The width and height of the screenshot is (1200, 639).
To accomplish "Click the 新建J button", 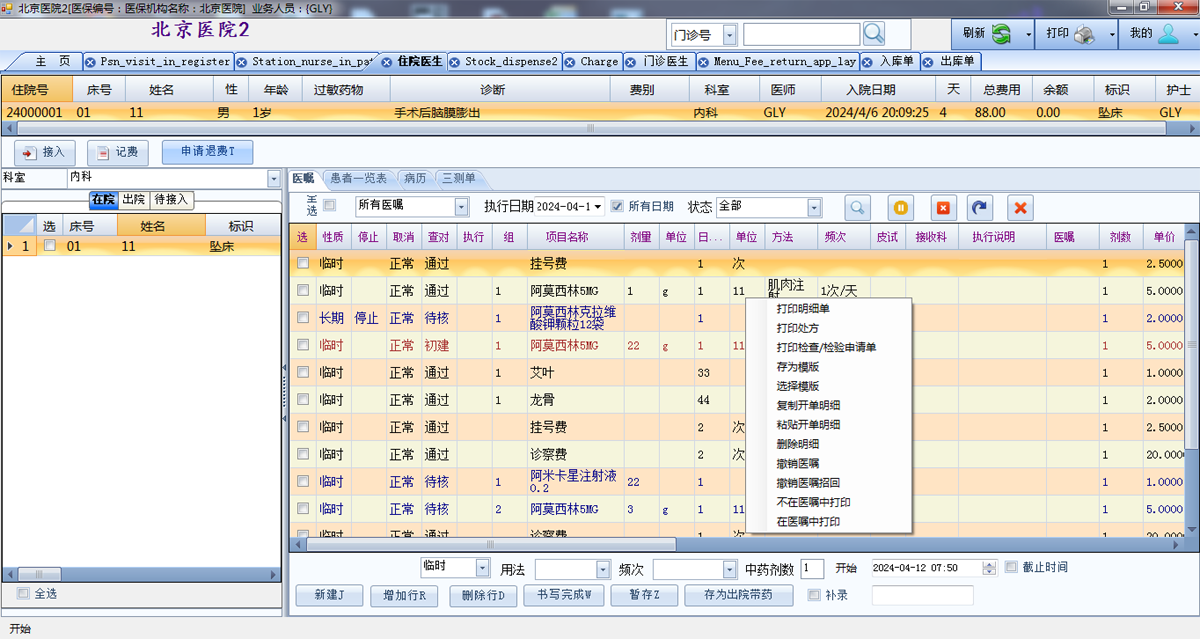I will (x=330, y=596).
